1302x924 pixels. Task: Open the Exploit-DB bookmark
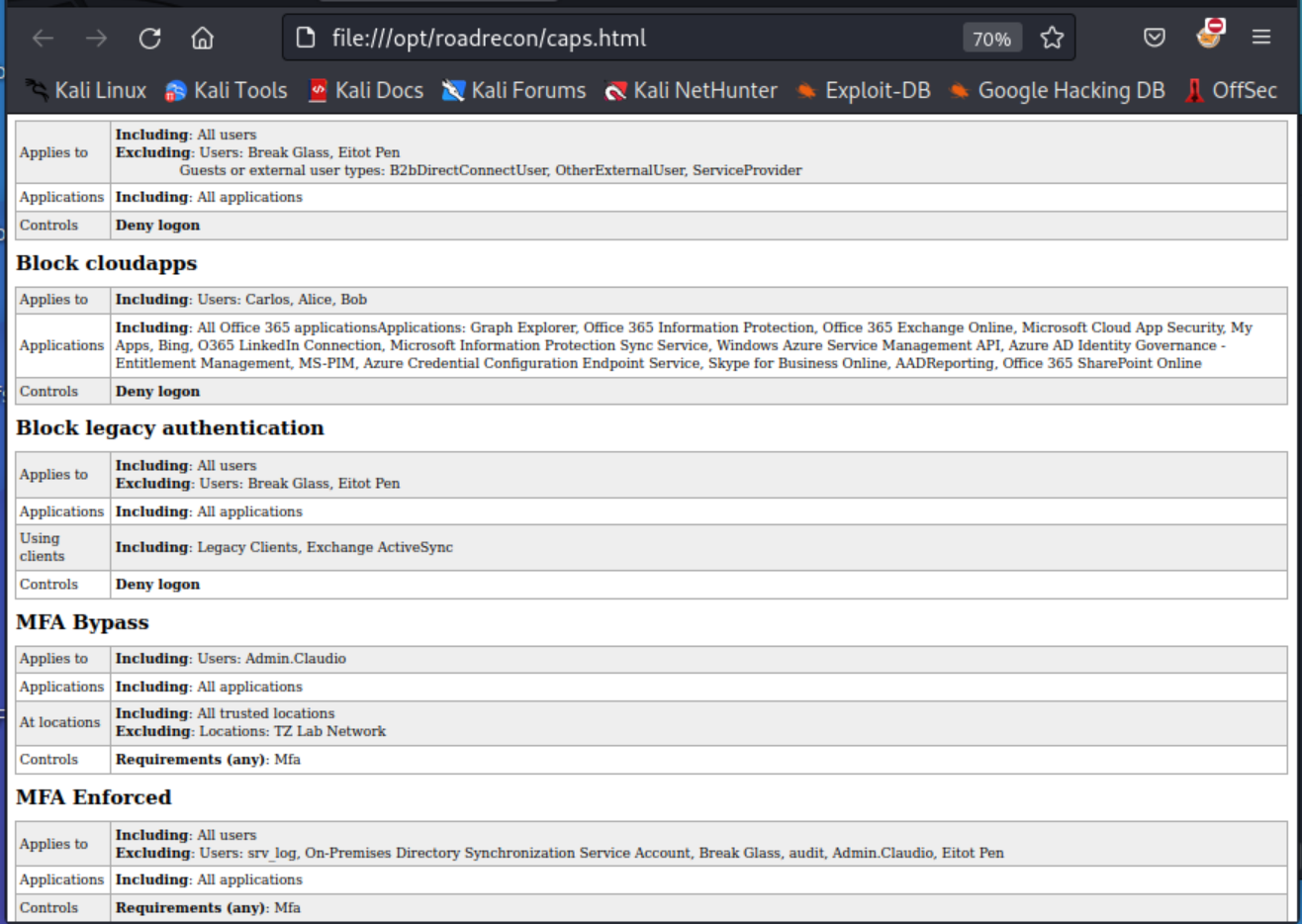(864, 91)
